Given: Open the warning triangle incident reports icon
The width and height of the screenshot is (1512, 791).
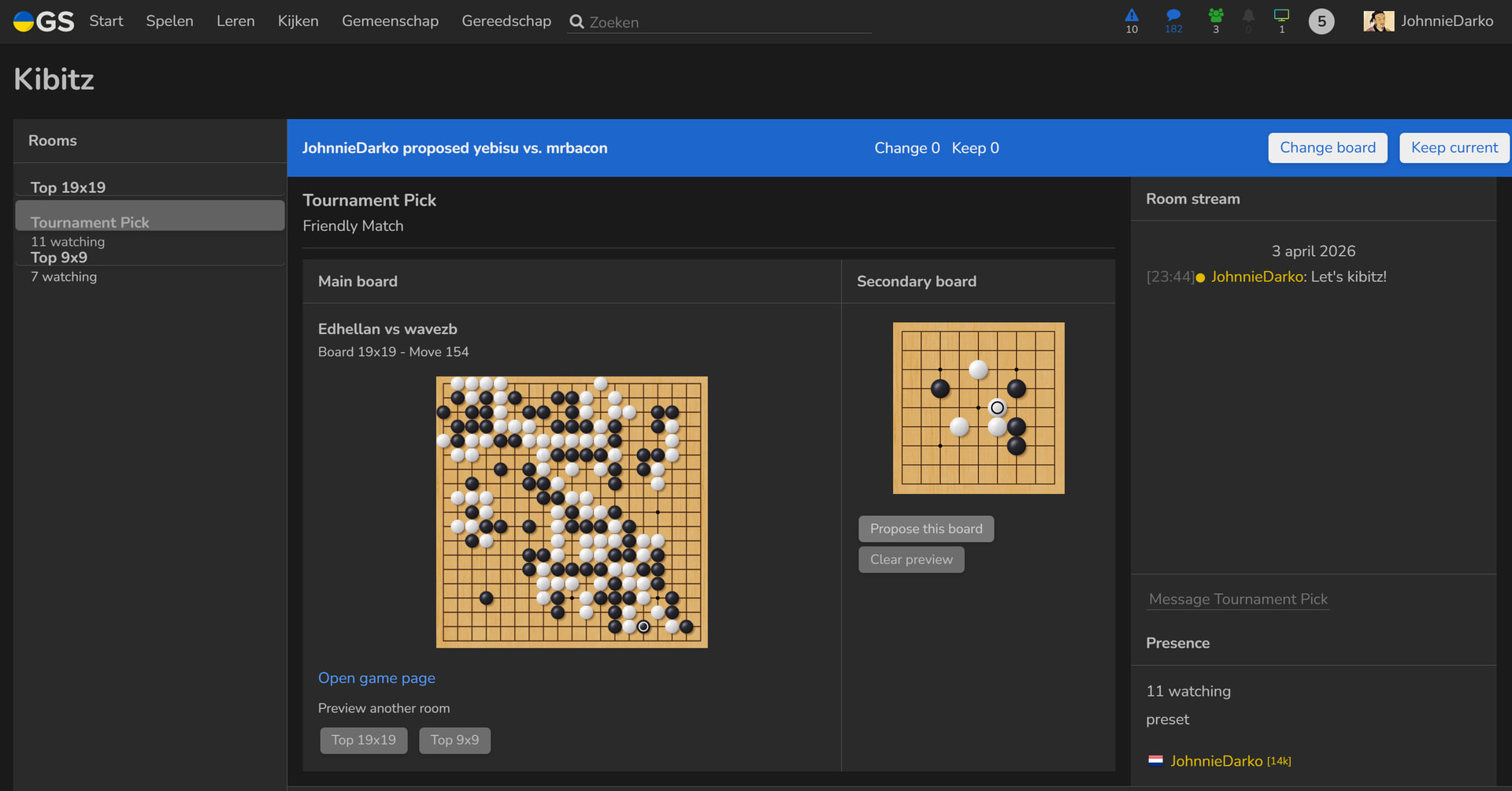Looking at the screenshot, I should [x=1132, y=16].
